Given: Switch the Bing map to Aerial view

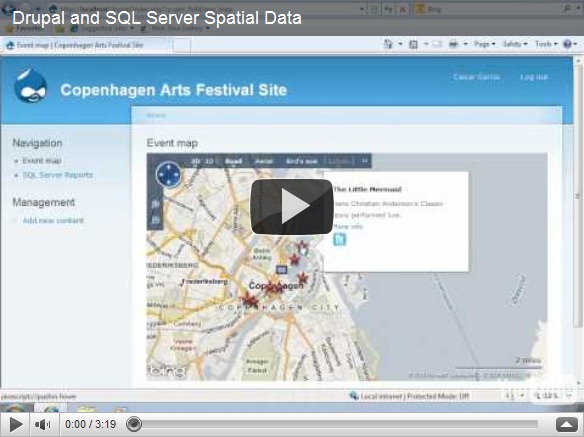Looking at the screenshot, I should 264,161.
